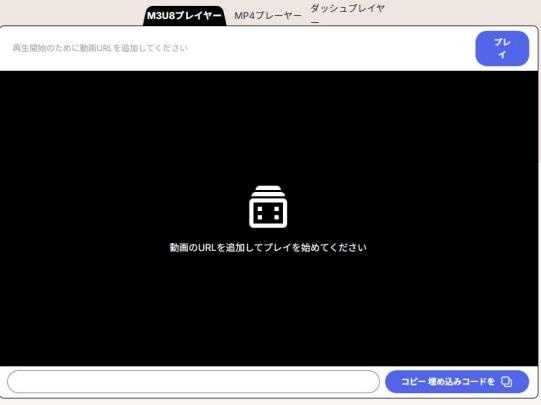Image resolution: width=541 pixels, height=405 pixels.
Task: Select the M3U8プレイヤー tab
Action: pyautogui.click(x=184, y=16)
